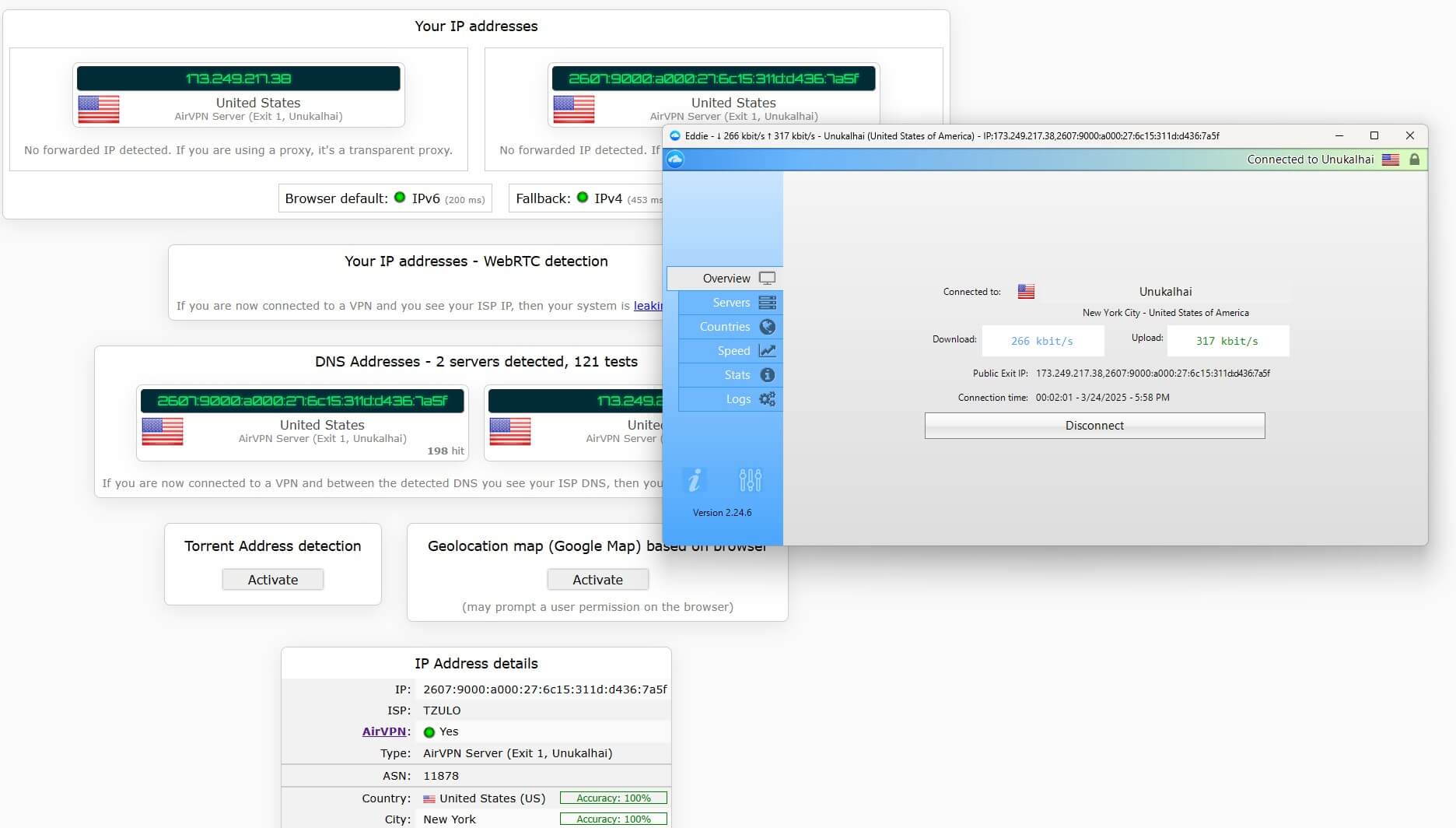Click the info icon above Version 2.24.6

tap(695, 481)
